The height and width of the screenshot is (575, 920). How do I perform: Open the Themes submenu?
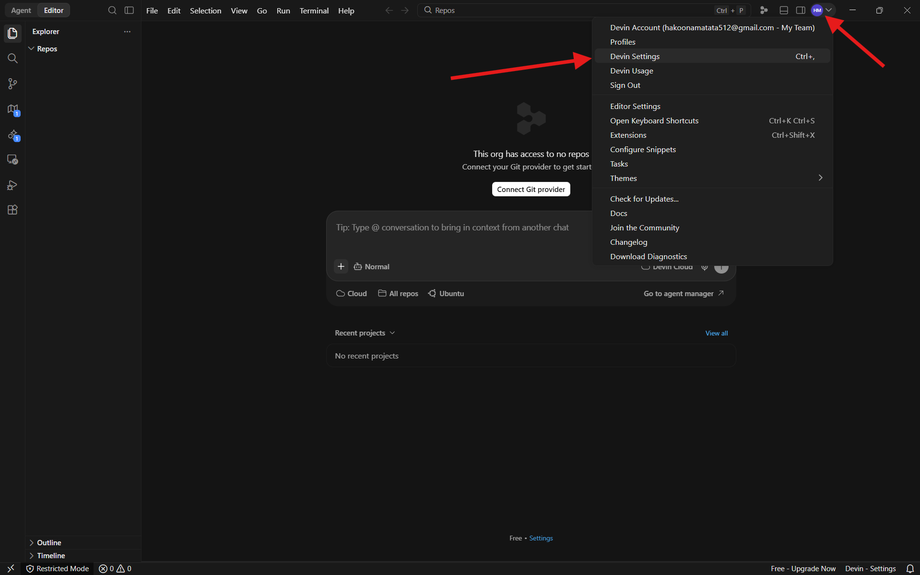tap(712, 178)
